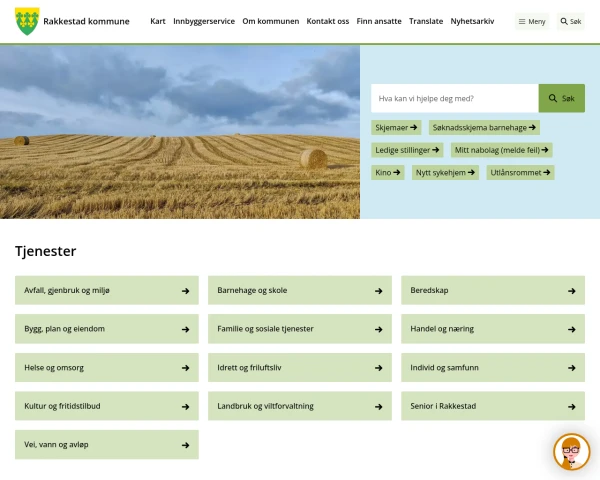The height and width of the screenshot is (480, 600).
Task: Open the header Søk search toggle
Action: tap(570, 21)
